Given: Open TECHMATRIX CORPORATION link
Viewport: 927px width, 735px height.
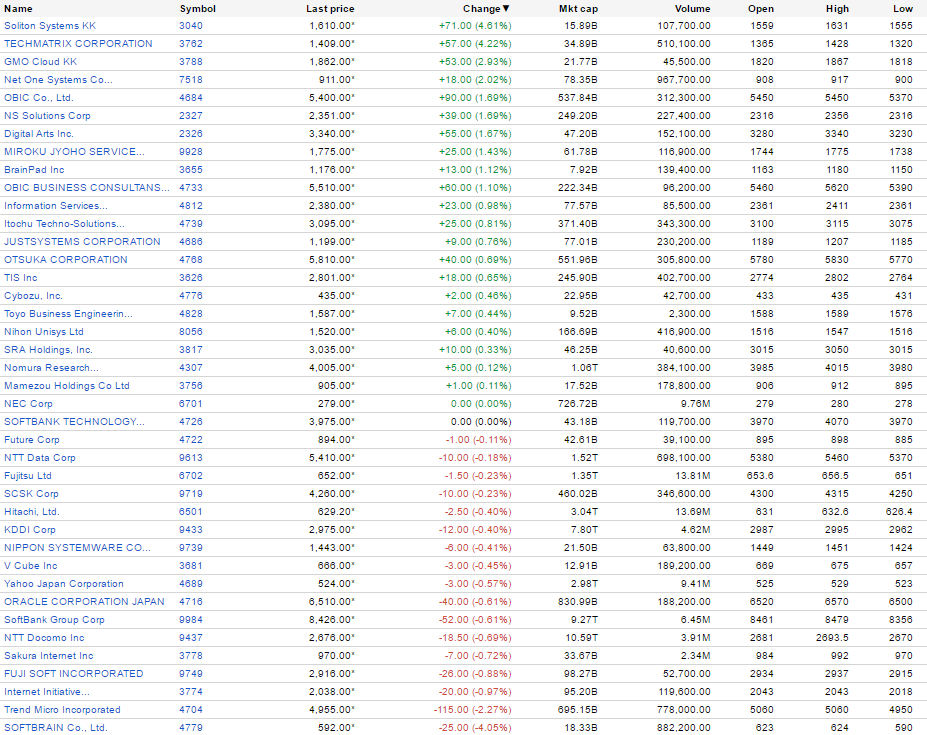Looking at the screenshot, I should click(x=78, y=44).
